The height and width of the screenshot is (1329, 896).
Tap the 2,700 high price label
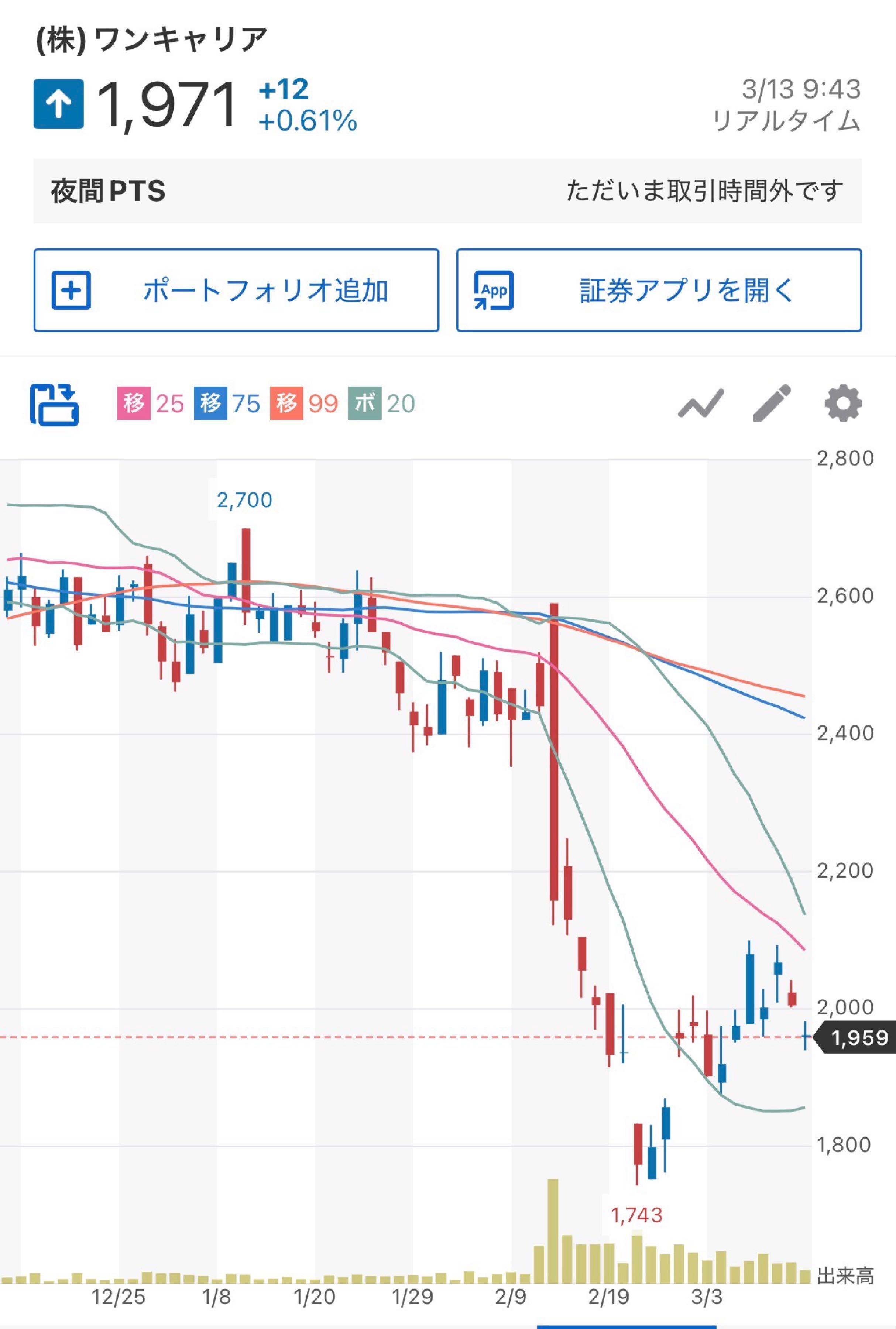(x=244, y=501)
